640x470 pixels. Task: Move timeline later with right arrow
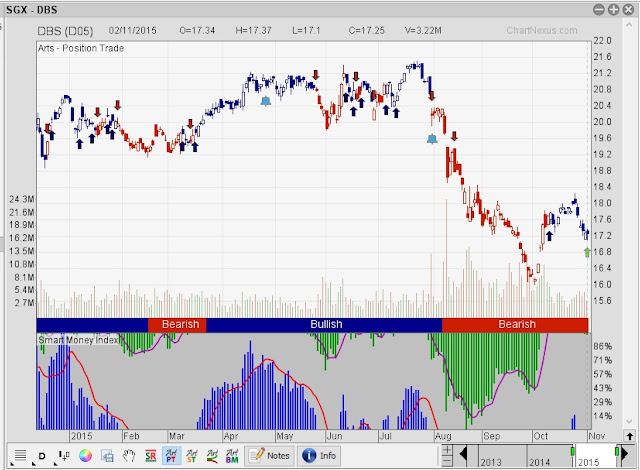click(x=624, y=453)
